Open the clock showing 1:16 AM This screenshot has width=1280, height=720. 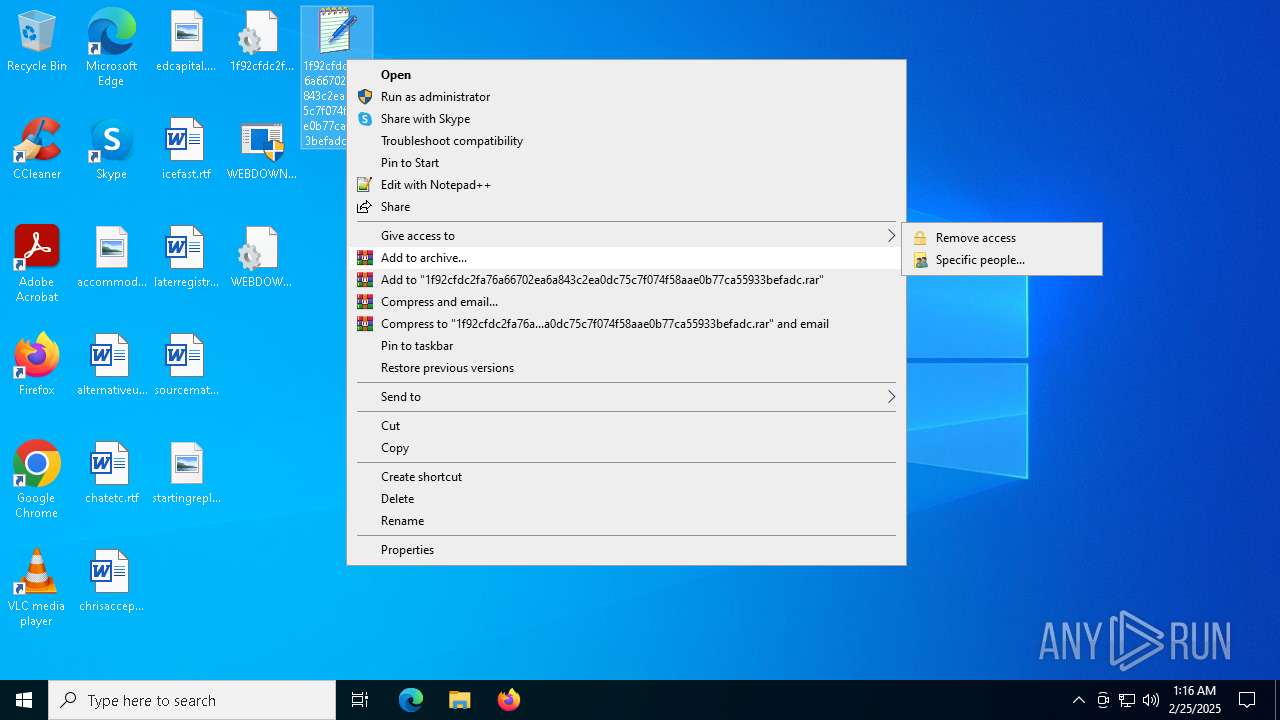click(x=1195, y=700)
